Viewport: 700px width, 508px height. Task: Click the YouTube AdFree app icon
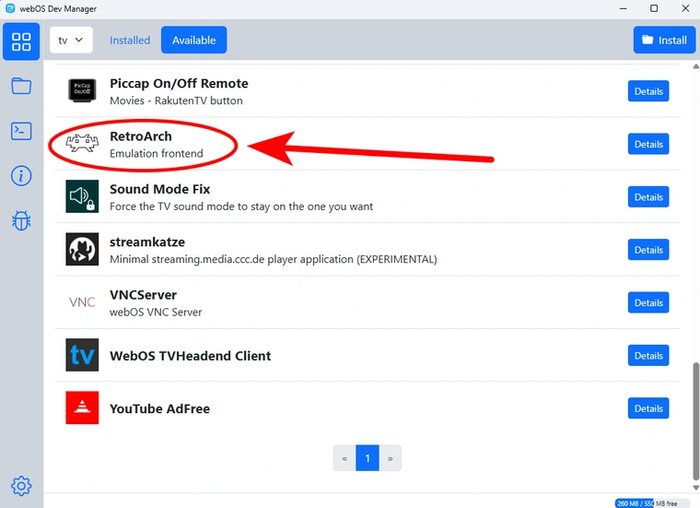point(82,408)
